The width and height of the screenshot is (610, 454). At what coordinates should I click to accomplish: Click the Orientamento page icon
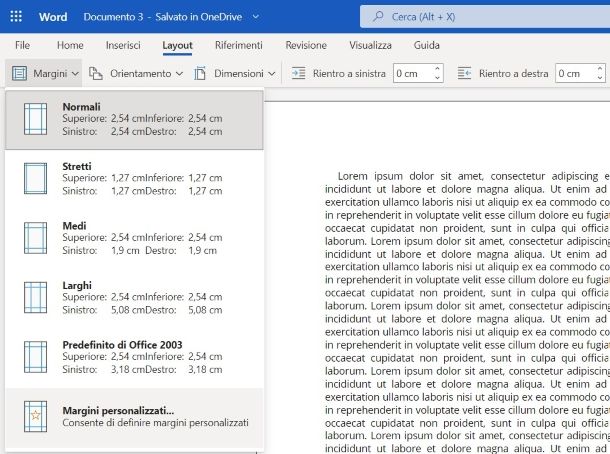(x=96, y=73)
